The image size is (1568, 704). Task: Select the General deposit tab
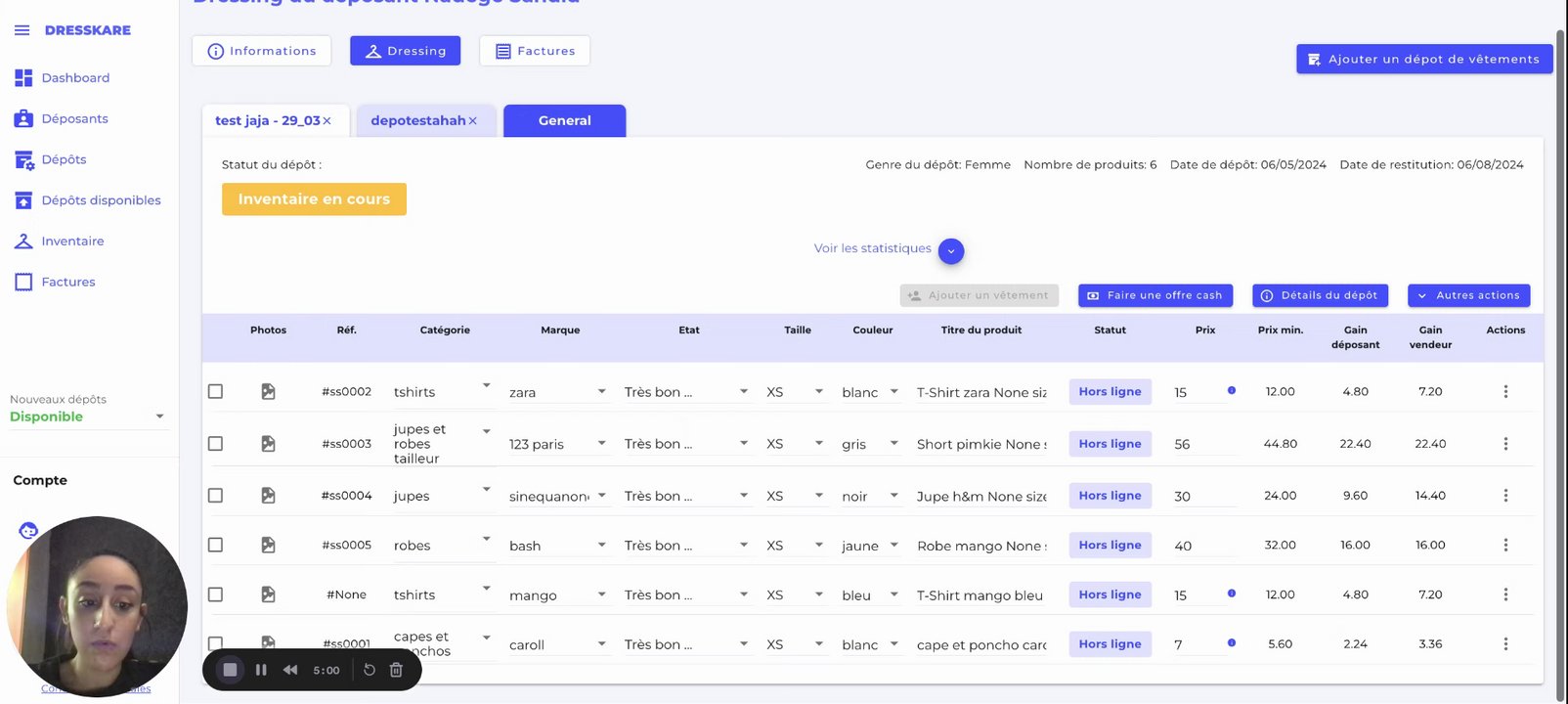pos(564,120)
